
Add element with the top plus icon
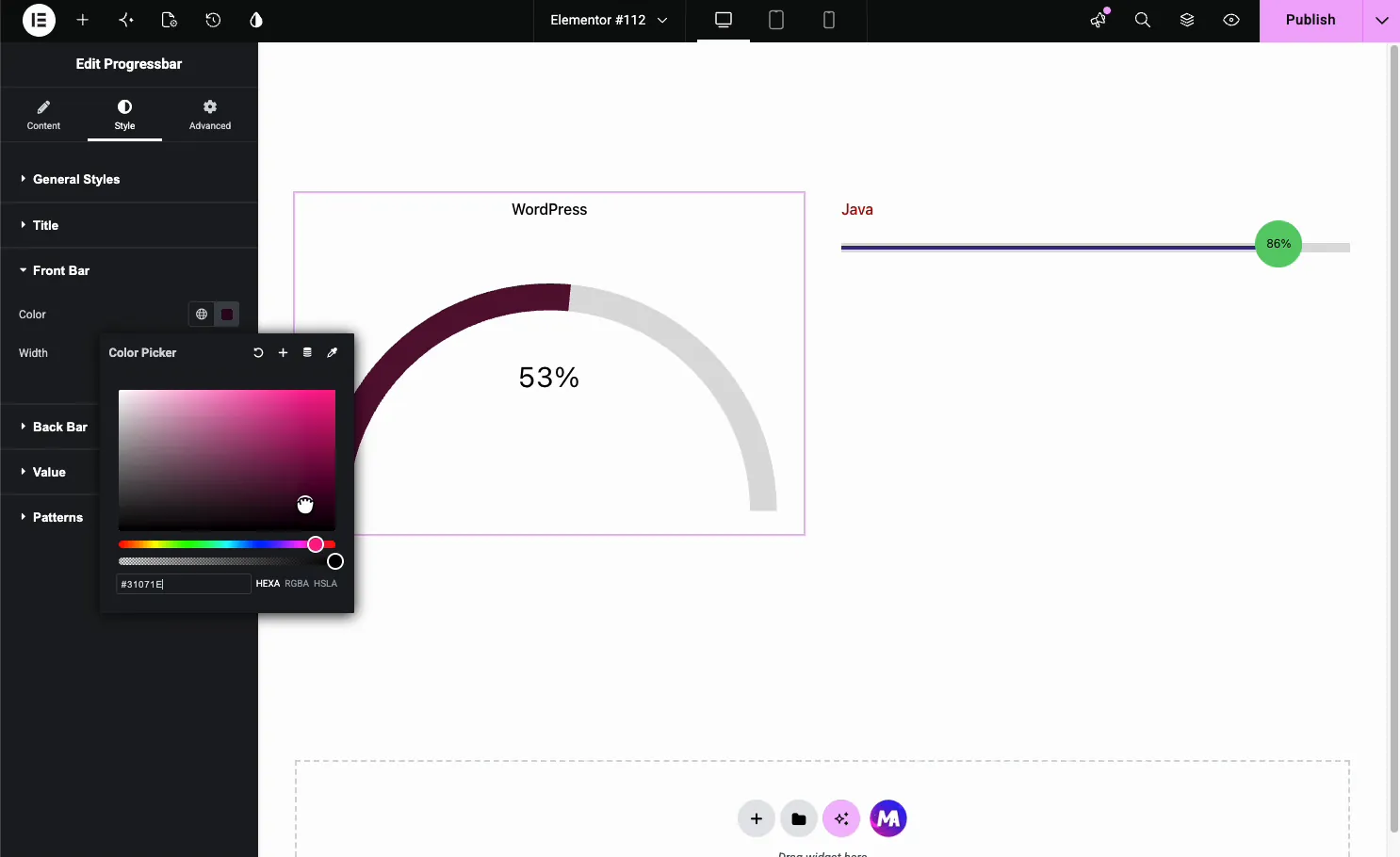tap(83, 20)
